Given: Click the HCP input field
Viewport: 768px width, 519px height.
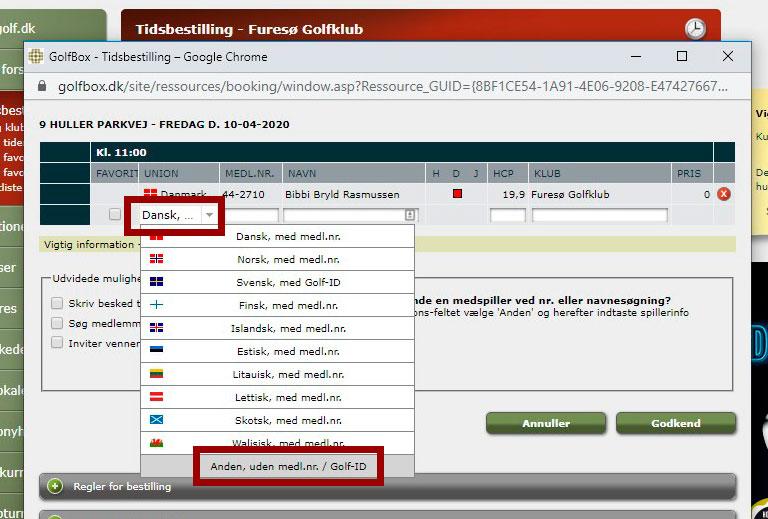Looking at the screenshot, I should 507,215.
